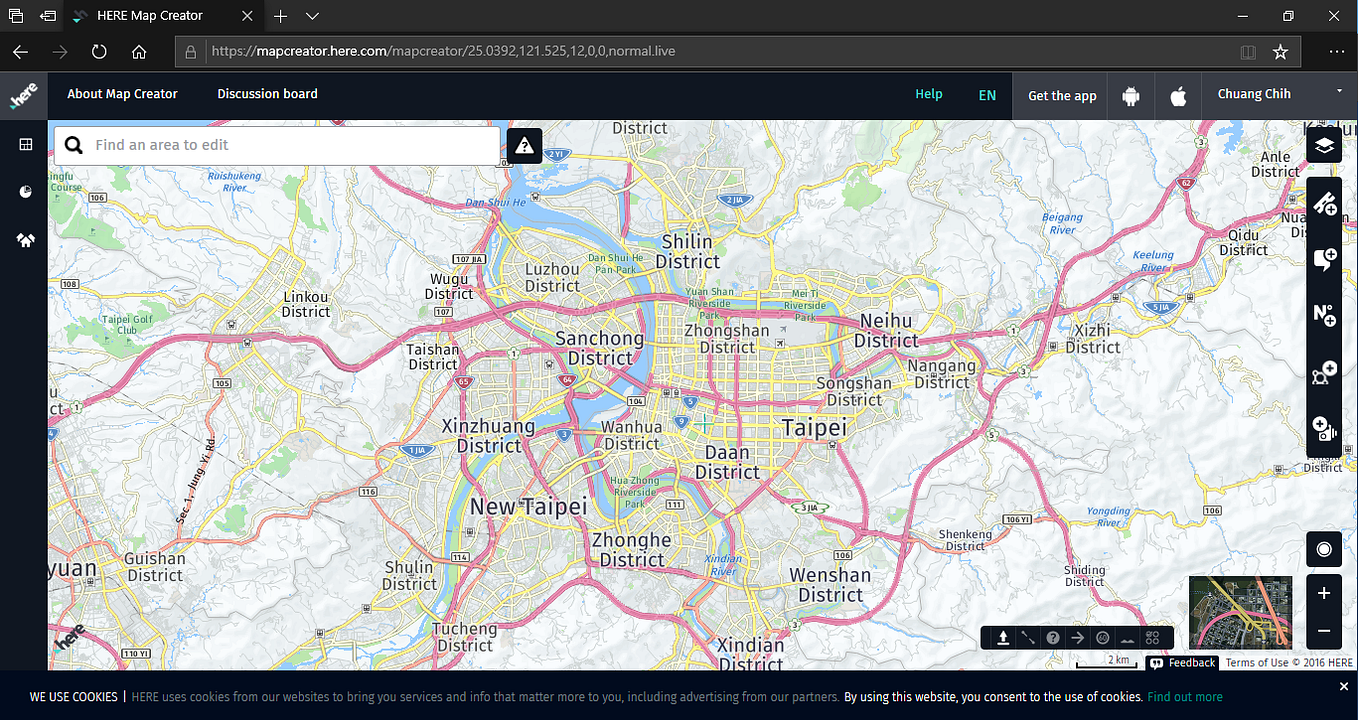Click the report a problem warning icon
The height and width of the screenshot is (720, 1358).
coord(524,145)
